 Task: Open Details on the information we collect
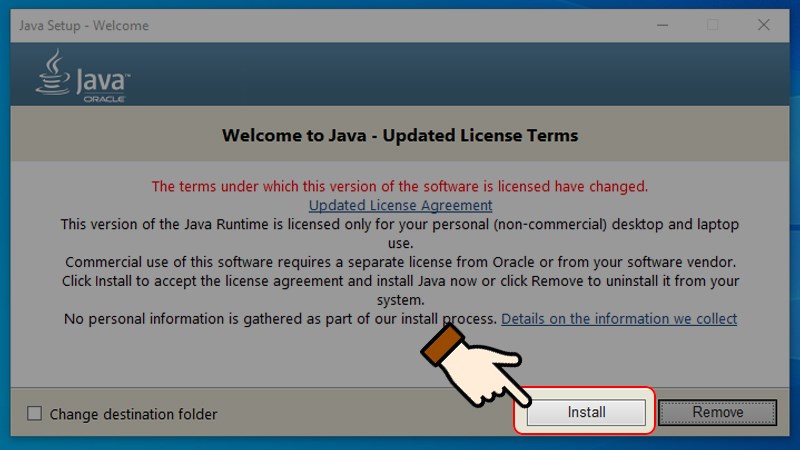pyautogui.click(x=619, y=319)
